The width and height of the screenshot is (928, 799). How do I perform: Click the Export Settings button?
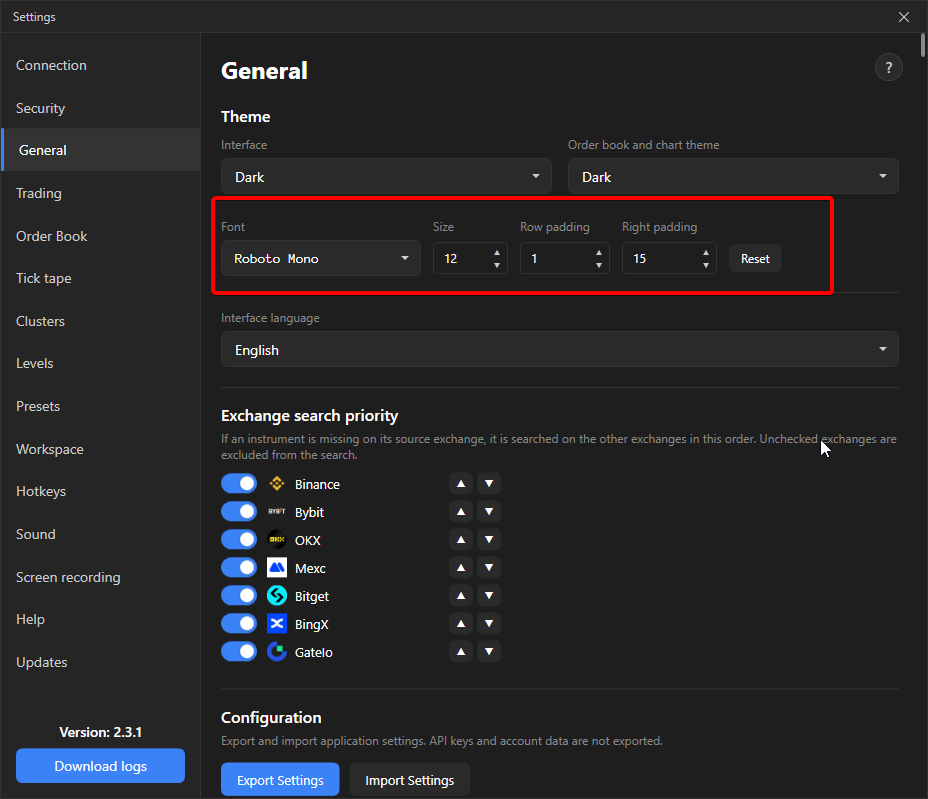point(280,780)
